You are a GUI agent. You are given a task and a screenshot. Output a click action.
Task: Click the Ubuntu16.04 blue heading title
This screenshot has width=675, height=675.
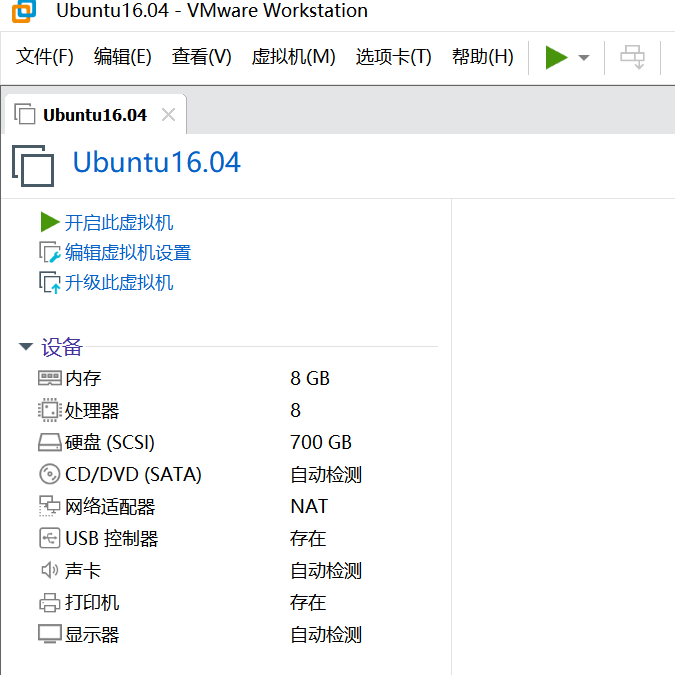tap(157, 163)
